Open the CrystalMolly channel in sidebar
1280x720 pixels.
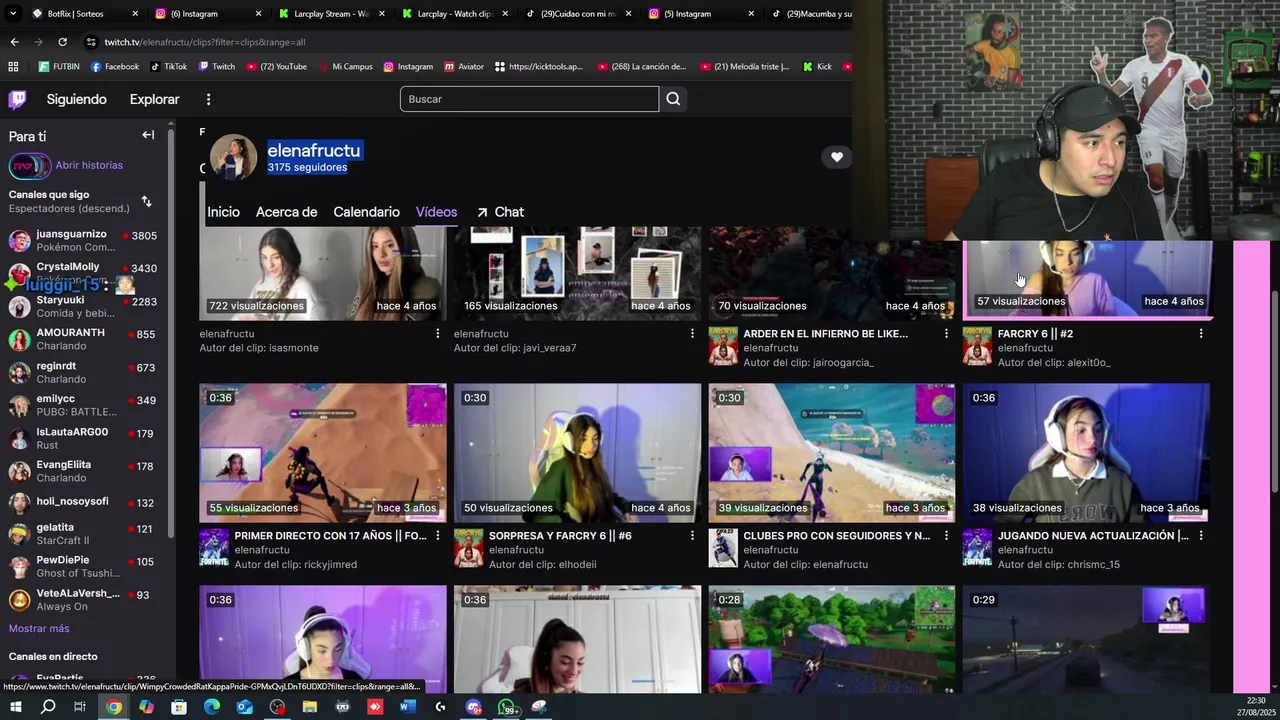[x=83, y=273]
